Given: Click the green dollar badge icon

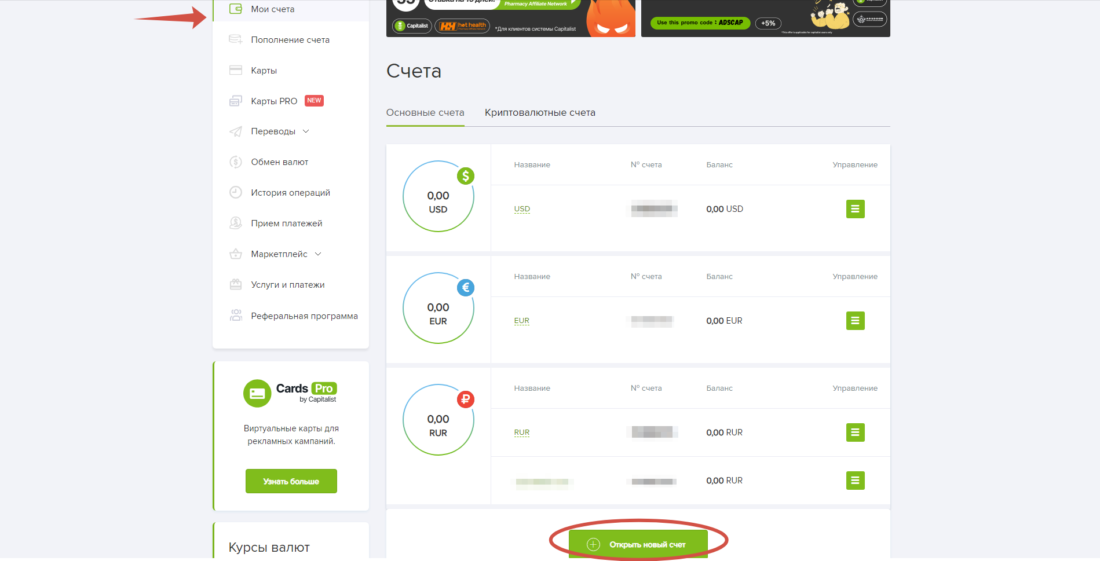Looking at the screenshot, I should (466, 176).
